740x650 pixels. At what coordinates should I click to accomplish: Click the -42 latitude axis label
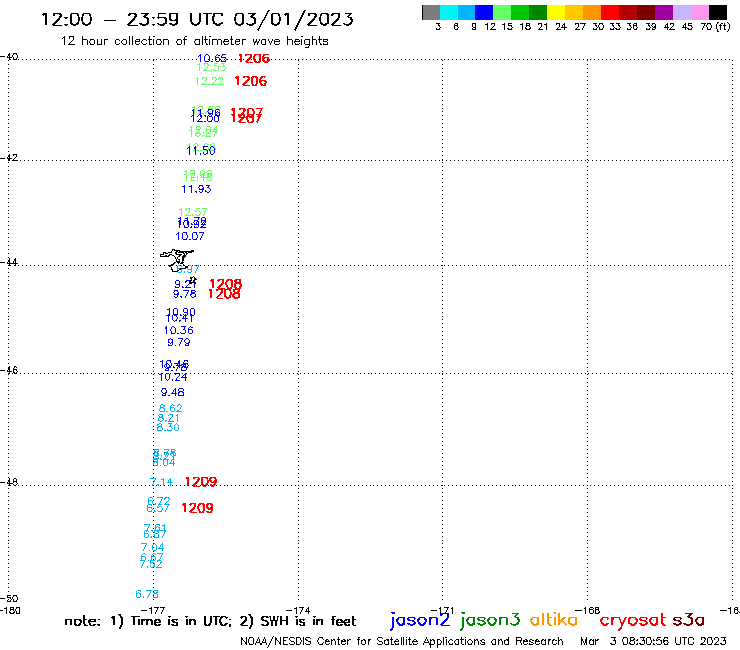[9, 158]
